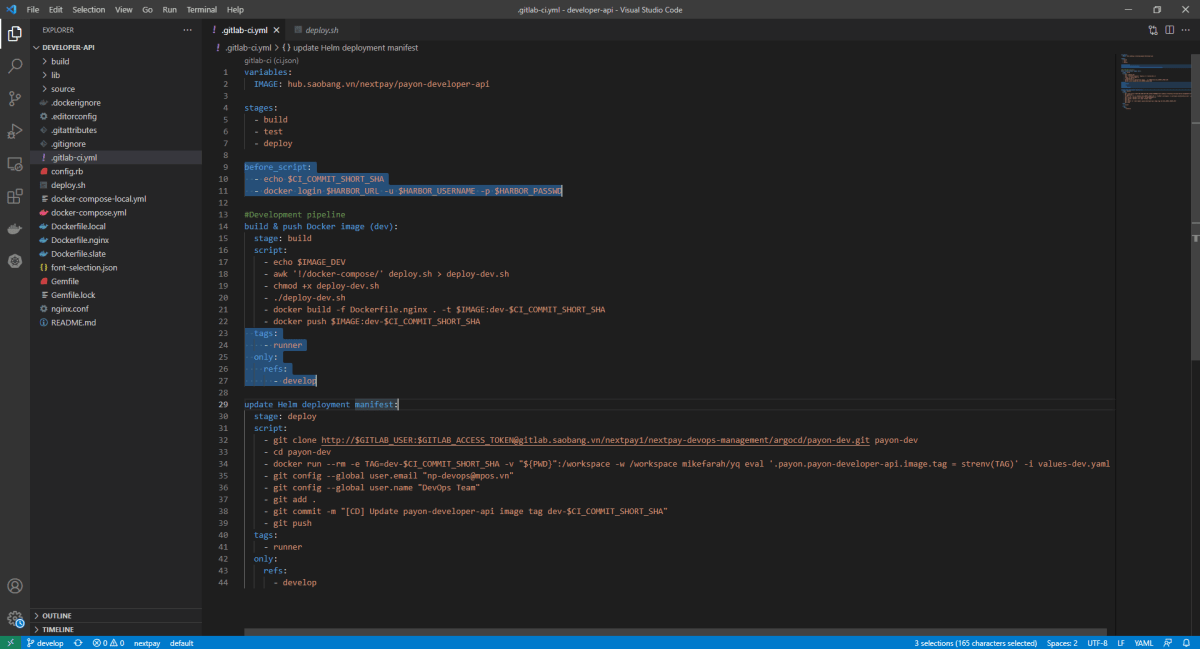This screenshot has width=1200, height=649.
Task: Open the Selection menu
Action: (x=89, y=9)
